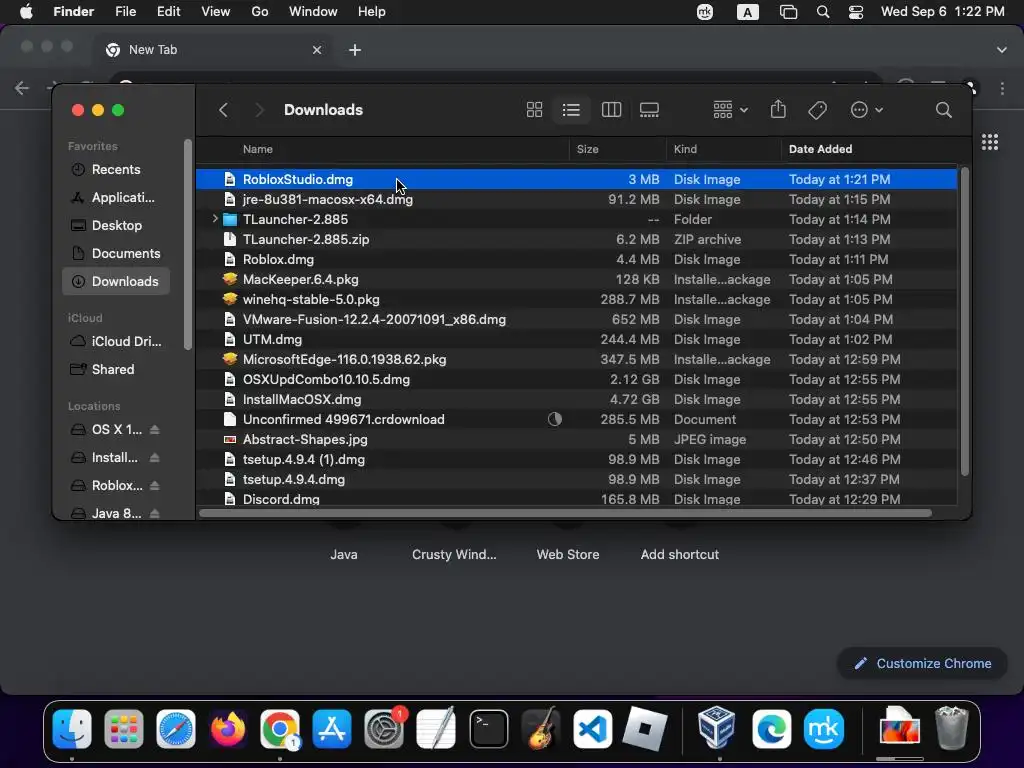1024x768 pixels.
Task: Eject the OS X volume in sidebar
Action: (154, 430)
